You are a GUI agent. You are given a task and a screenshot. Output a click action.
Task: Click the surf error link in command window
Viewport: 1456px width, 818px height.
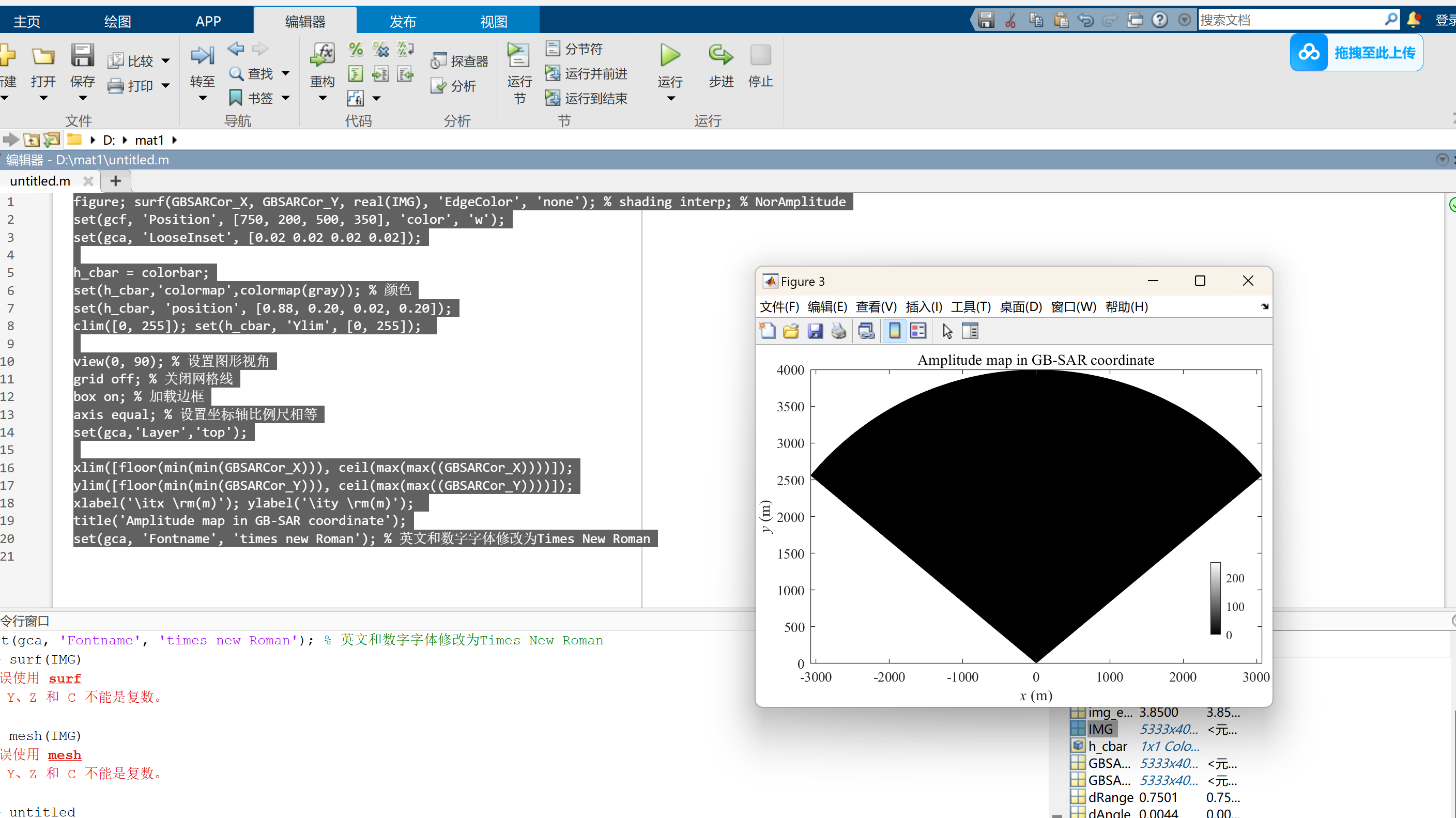pos(65,678)
